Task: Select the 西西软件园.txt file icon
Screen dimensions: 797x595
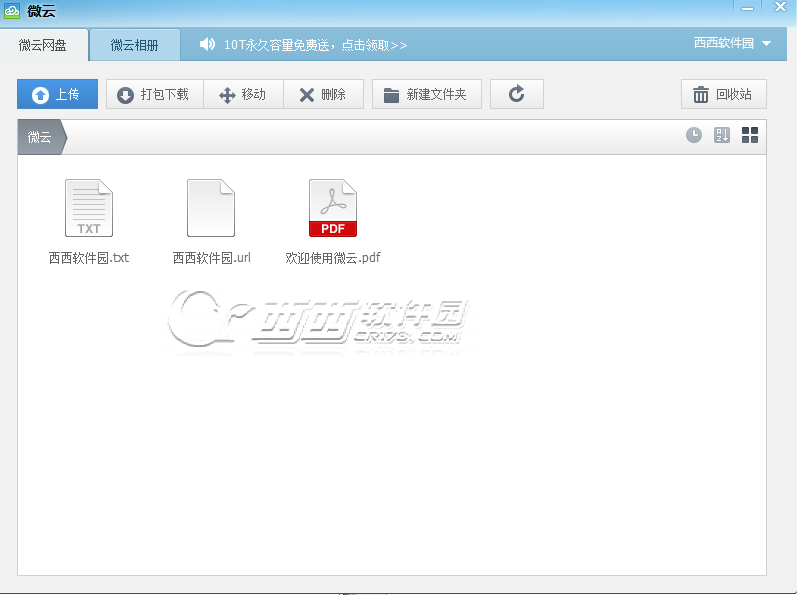Action: click(x=89, y=208)
